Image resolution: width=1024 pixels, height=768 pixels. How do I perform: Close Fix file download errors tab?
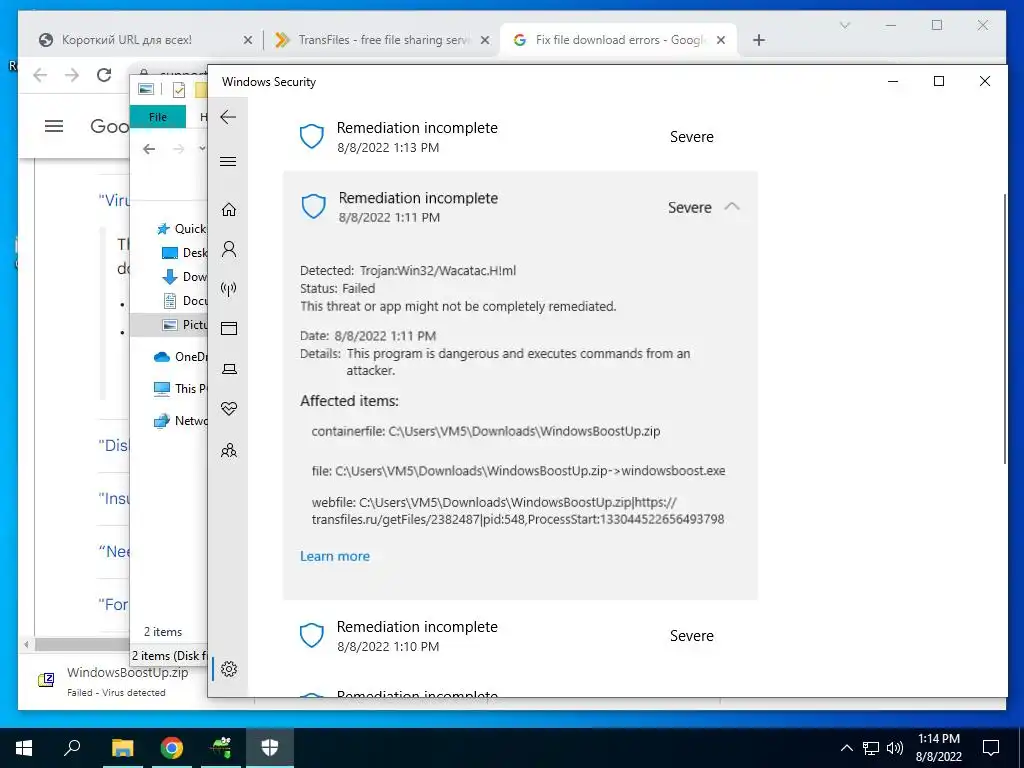click(x=721, y=40)
